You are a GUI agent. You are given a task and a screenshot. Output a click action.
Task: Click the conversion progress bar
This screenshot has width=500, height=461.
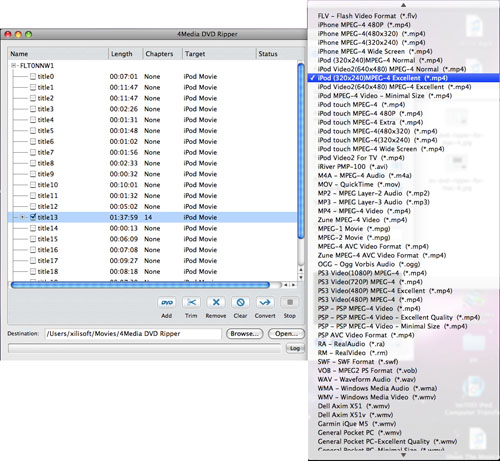tap(144, 348)
